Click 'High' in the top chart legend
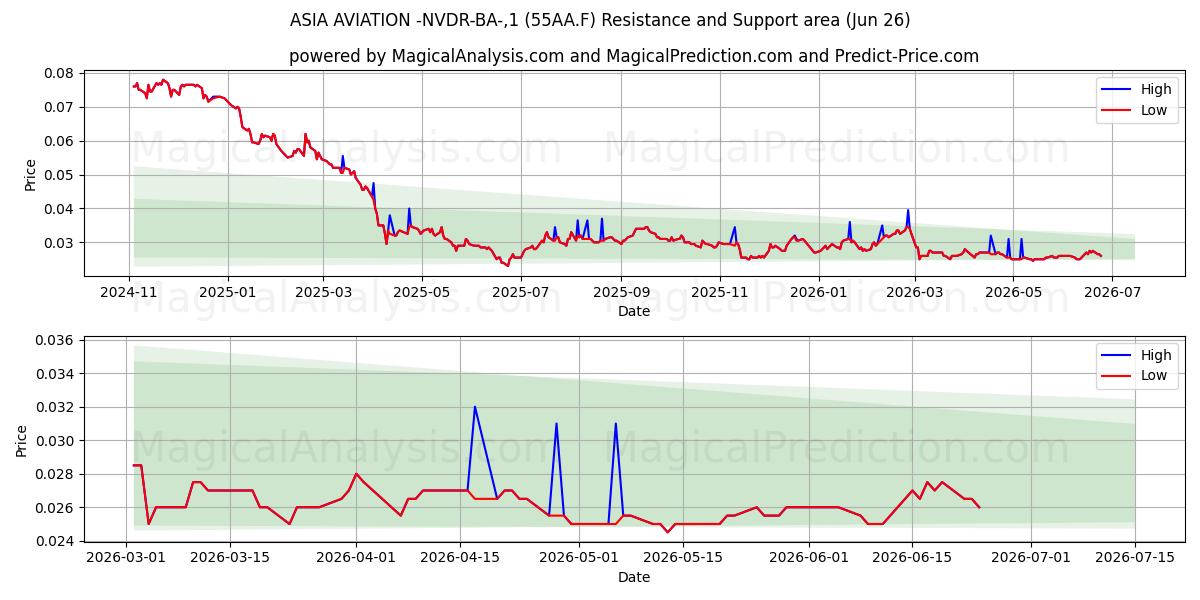 (x=1156, y=89)
